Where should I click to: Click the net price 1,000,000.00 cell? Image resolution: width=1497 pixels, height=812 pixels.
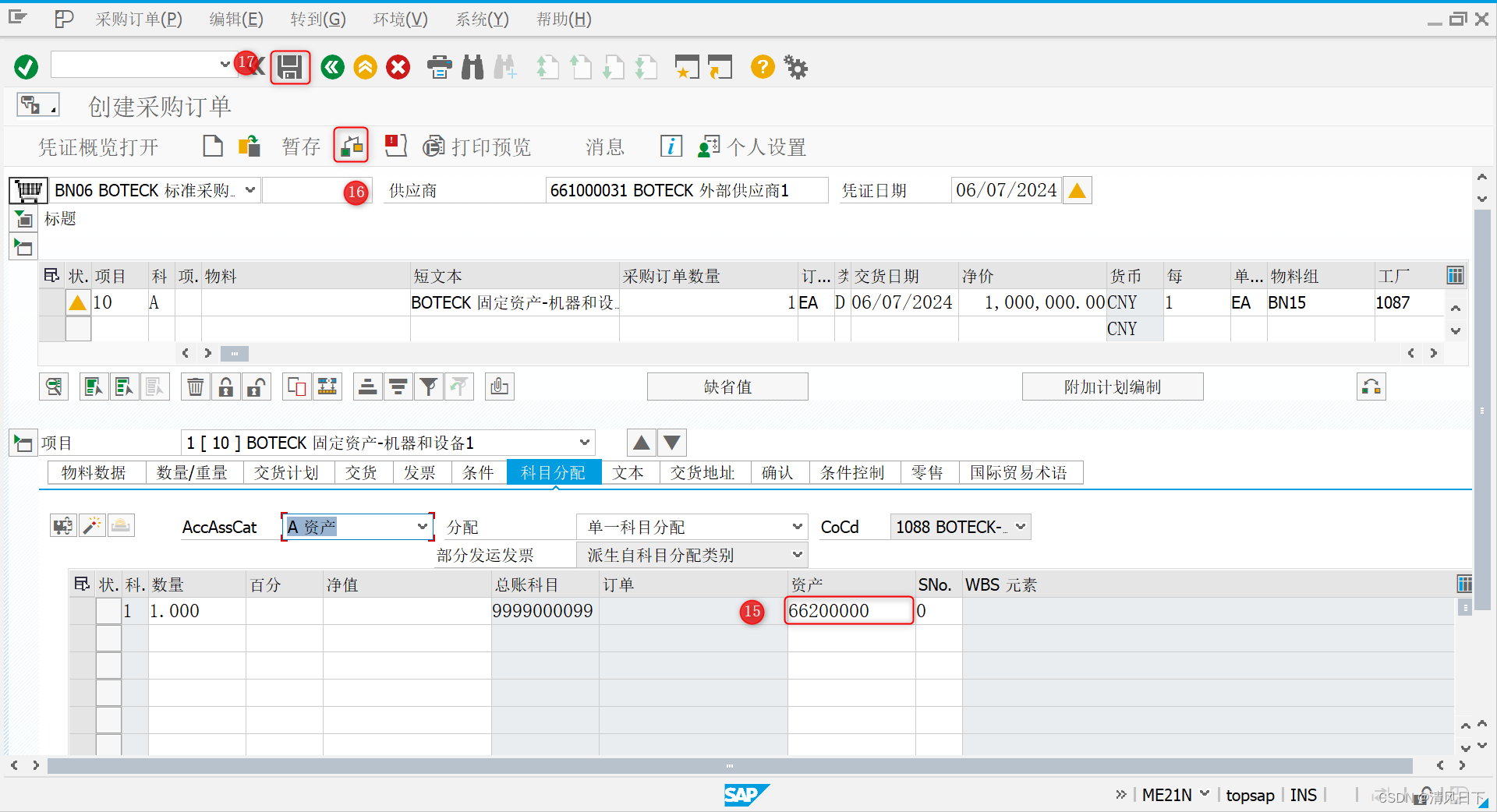point(1032,302)
